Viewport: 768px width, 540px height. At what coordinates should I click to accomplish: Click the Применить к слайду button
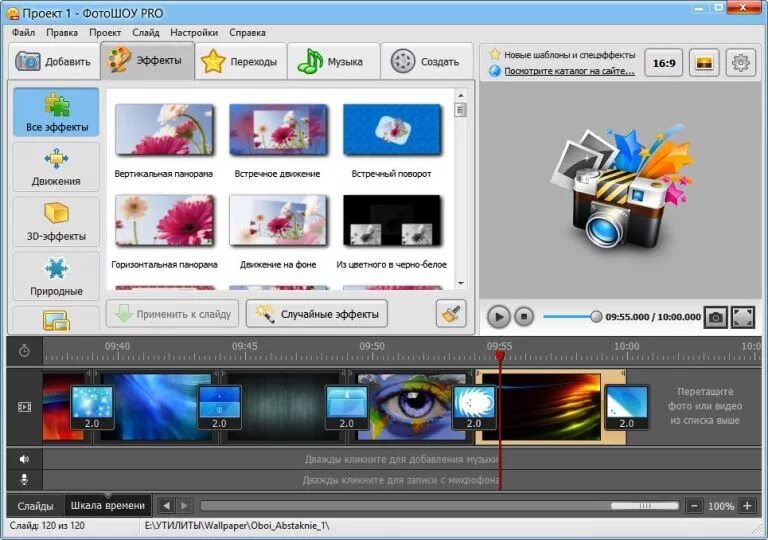pyautogui.click(x=172, y=314)
